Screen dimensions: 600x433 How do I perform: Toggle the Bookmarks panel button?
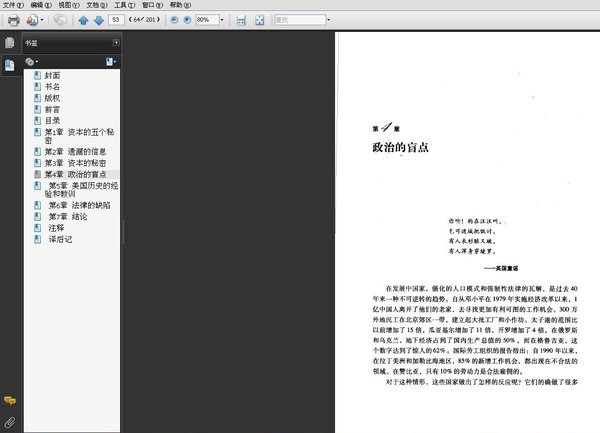pos(9,64)
